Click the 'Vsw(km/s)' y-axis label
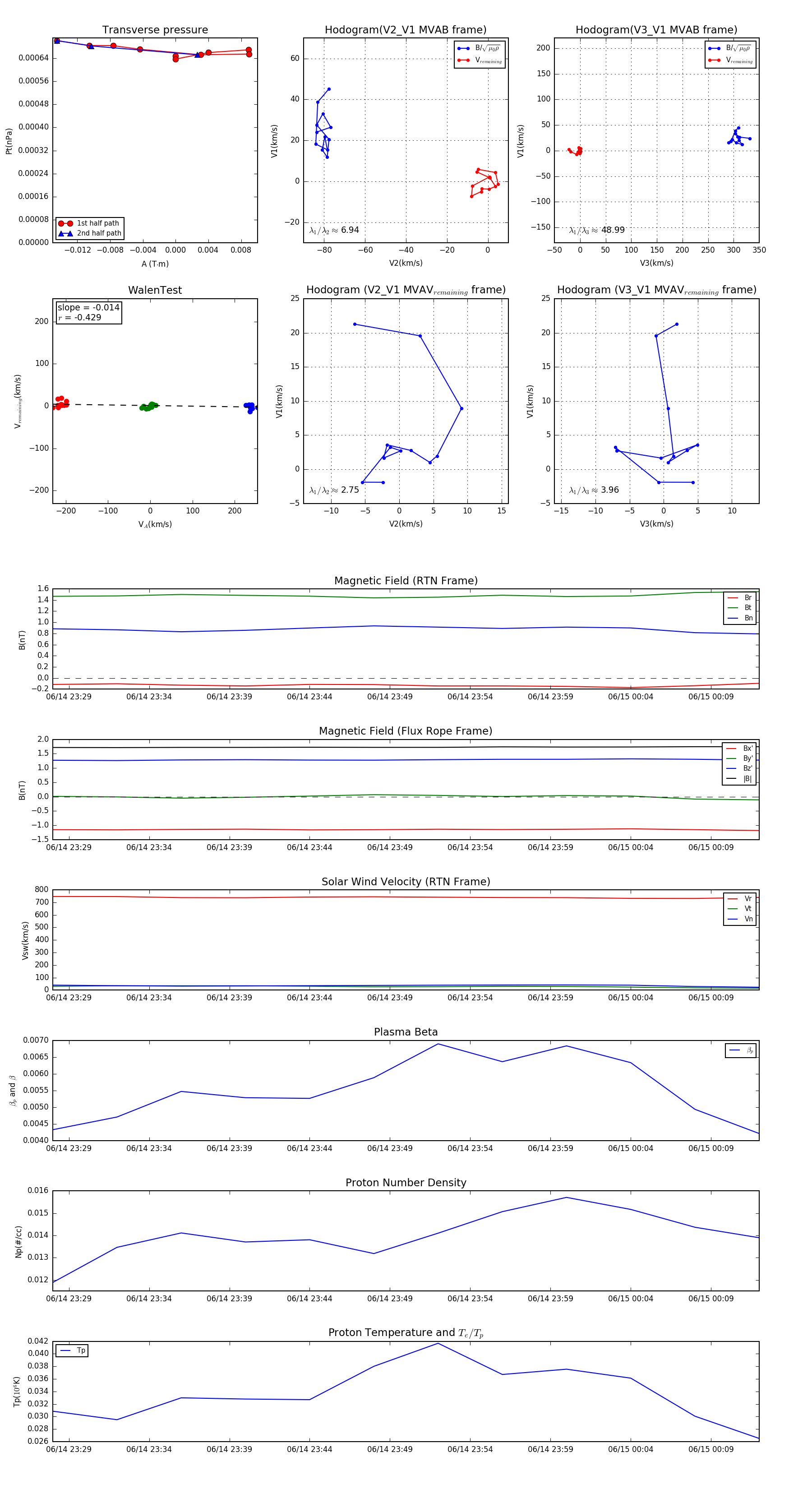This screenshot has height=1489, width=812. click(x=25, y=940)
